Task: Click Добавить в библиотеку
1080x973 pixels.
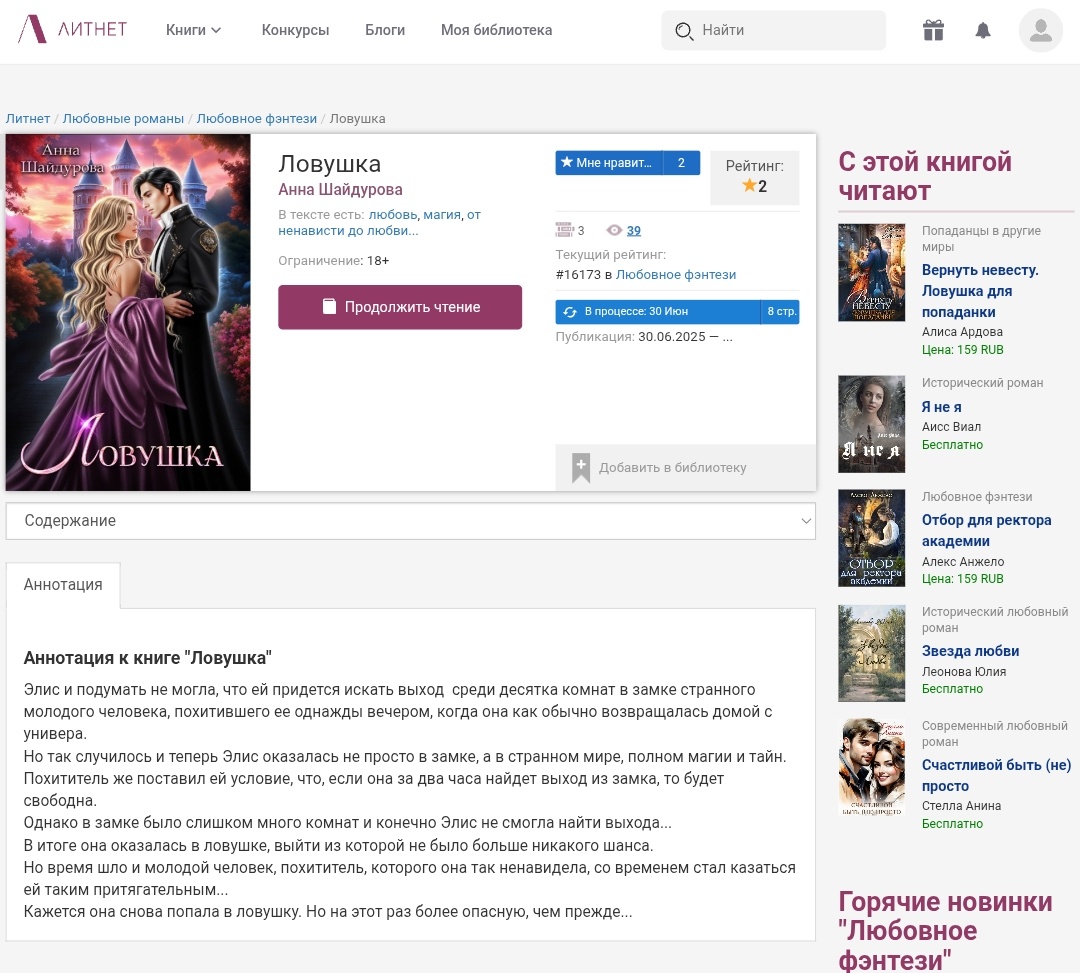Action: [x=686, y=468]
